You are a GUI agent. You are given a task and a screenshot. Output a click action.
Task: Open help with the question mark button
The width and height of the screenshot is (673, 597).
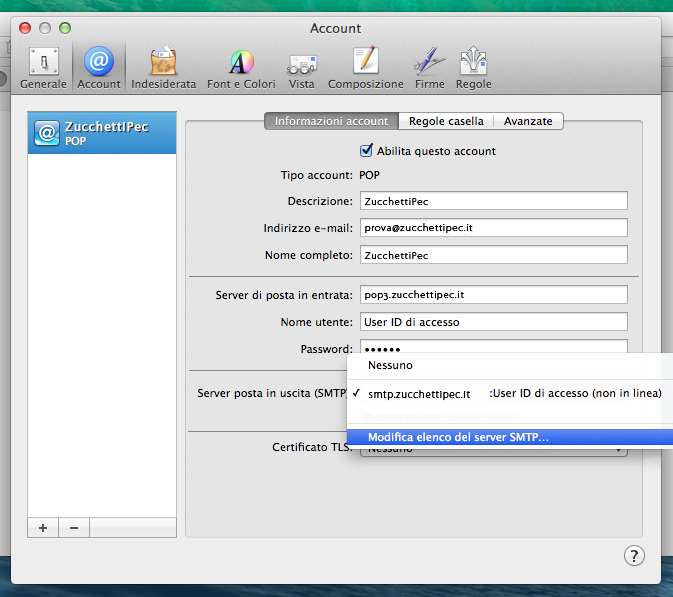click(x=634, y=556)
